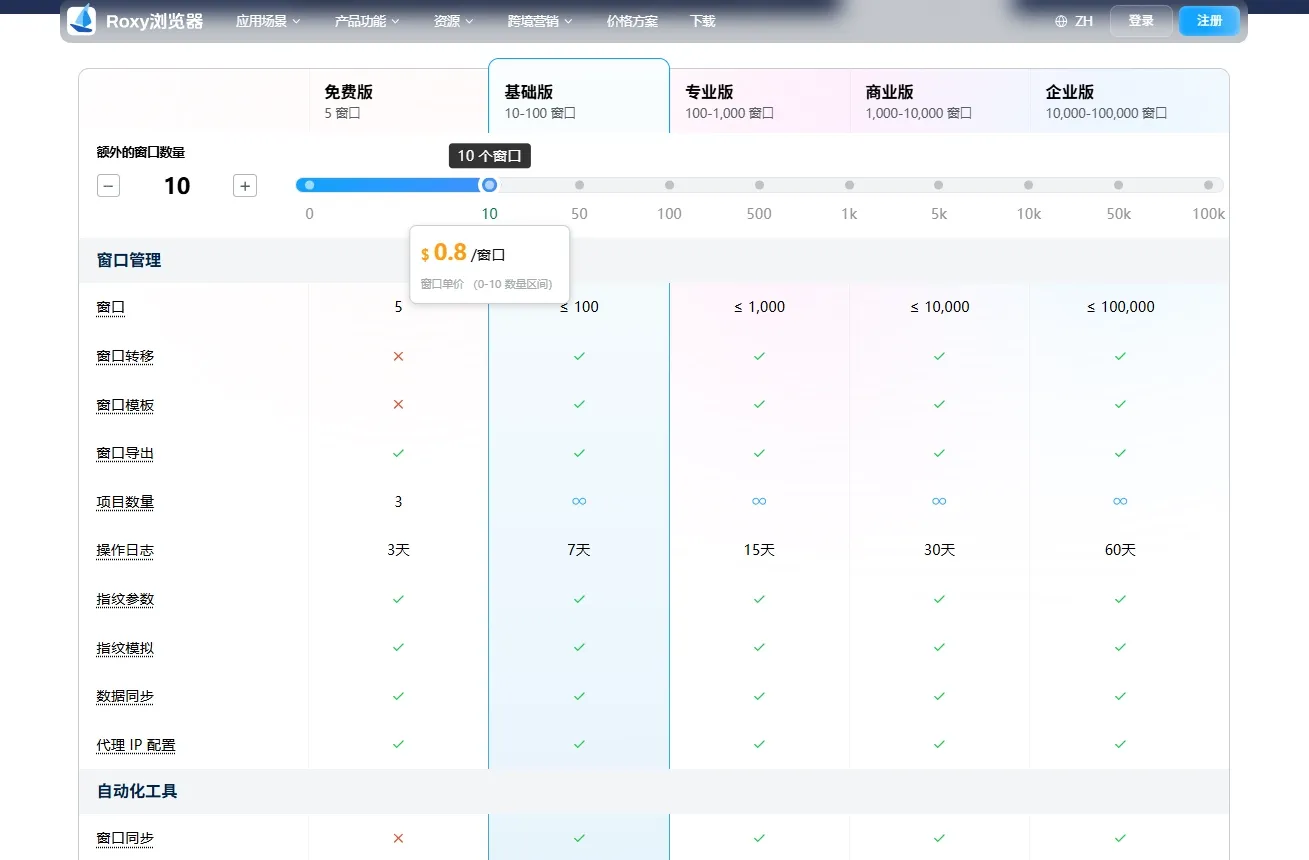Set slider to the 500 stop
The height and width of the screenshot is (860, 1309).
759,185
